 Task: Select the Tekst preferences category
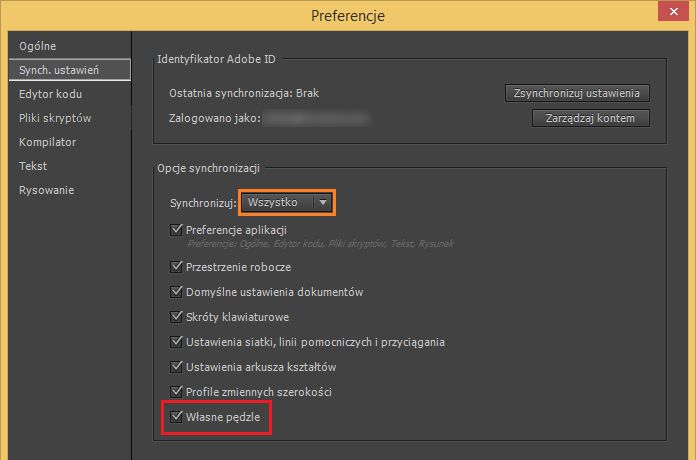click(x=33, y=166)
